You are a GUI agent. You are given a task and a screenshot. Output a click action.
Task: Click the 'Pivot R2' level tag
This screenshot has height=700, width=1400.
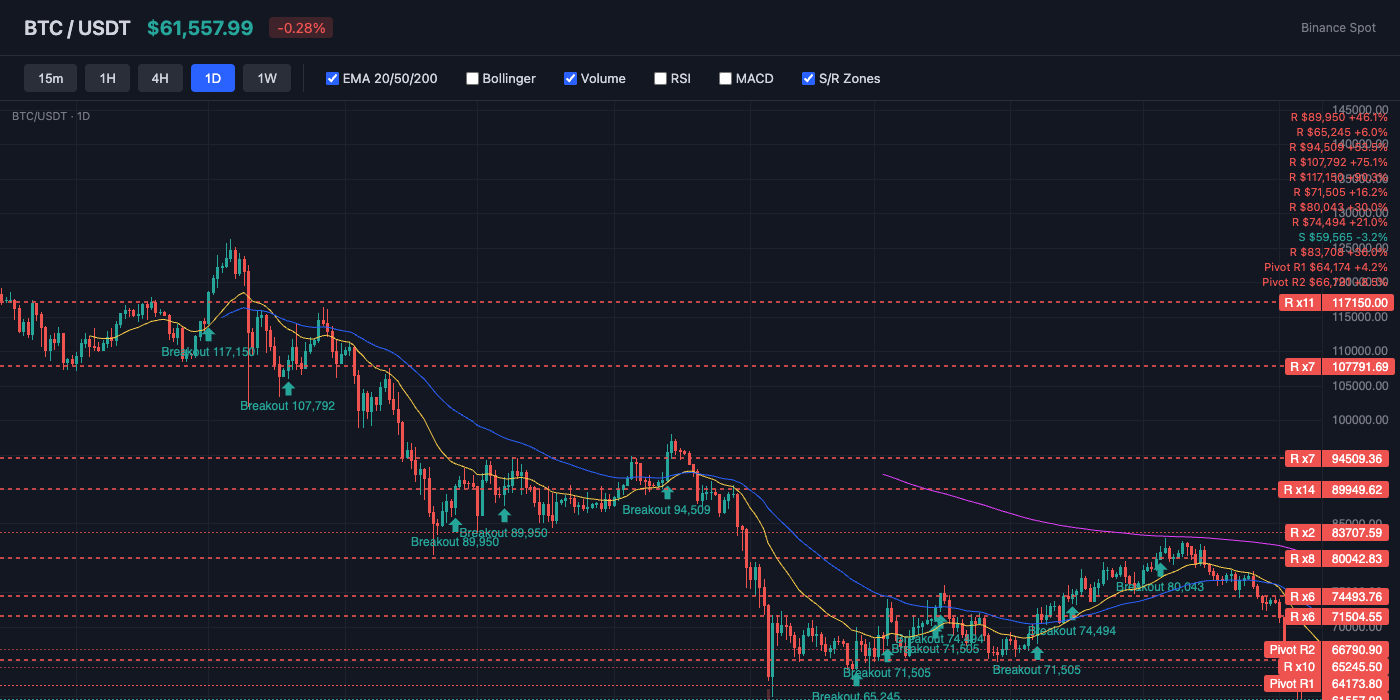click(x=1292, y=650)
